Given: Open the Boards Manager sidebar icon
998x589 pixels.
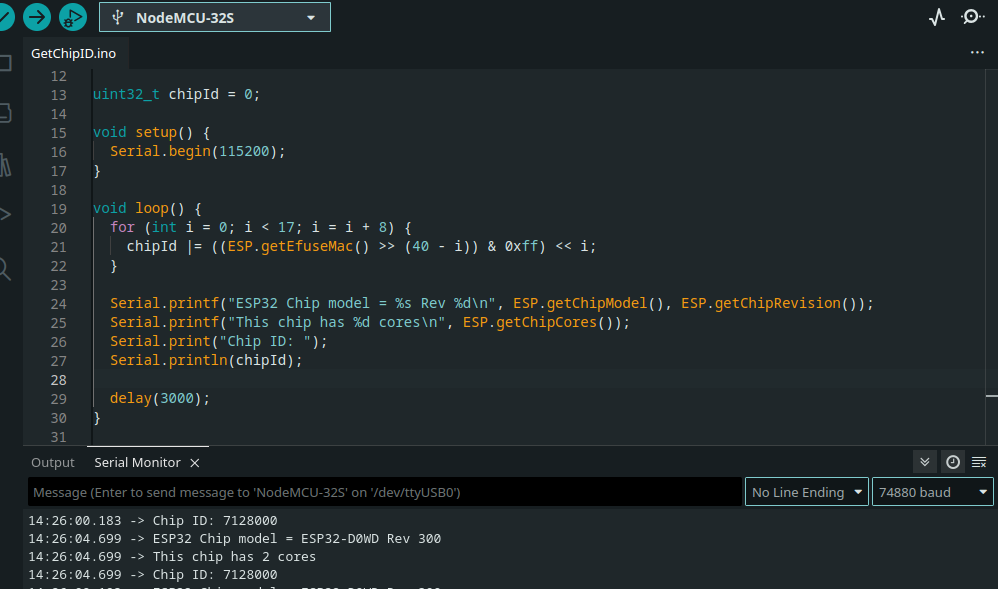Looking at the screenshot, I should 5,111.
